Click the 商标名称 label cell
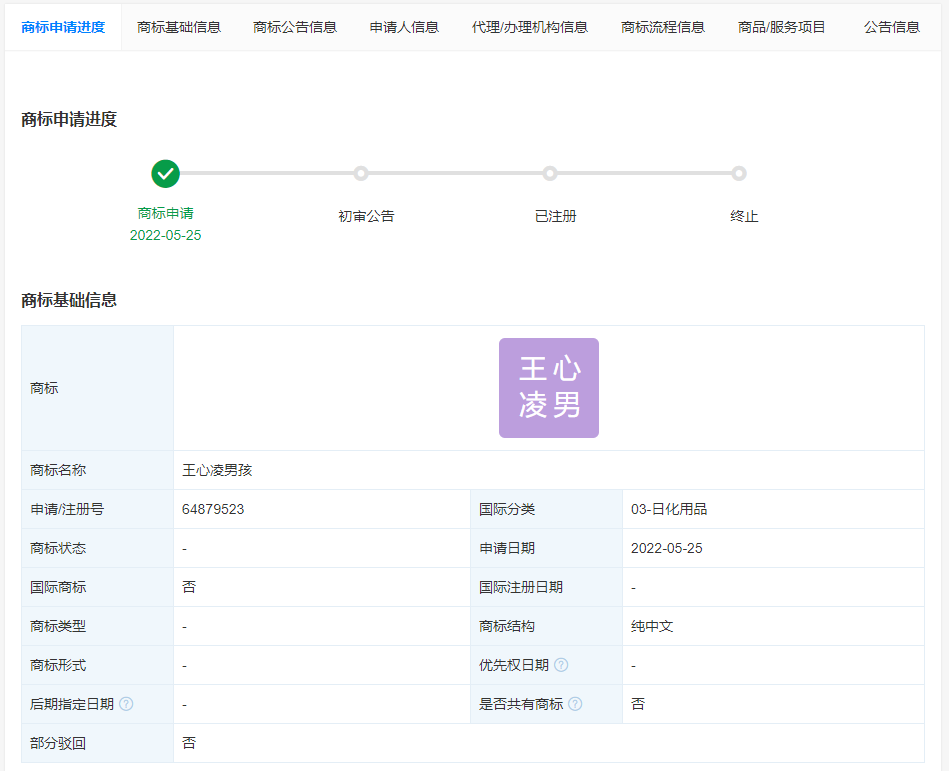This screenshot has height=771, width=949. coord(97,470)
